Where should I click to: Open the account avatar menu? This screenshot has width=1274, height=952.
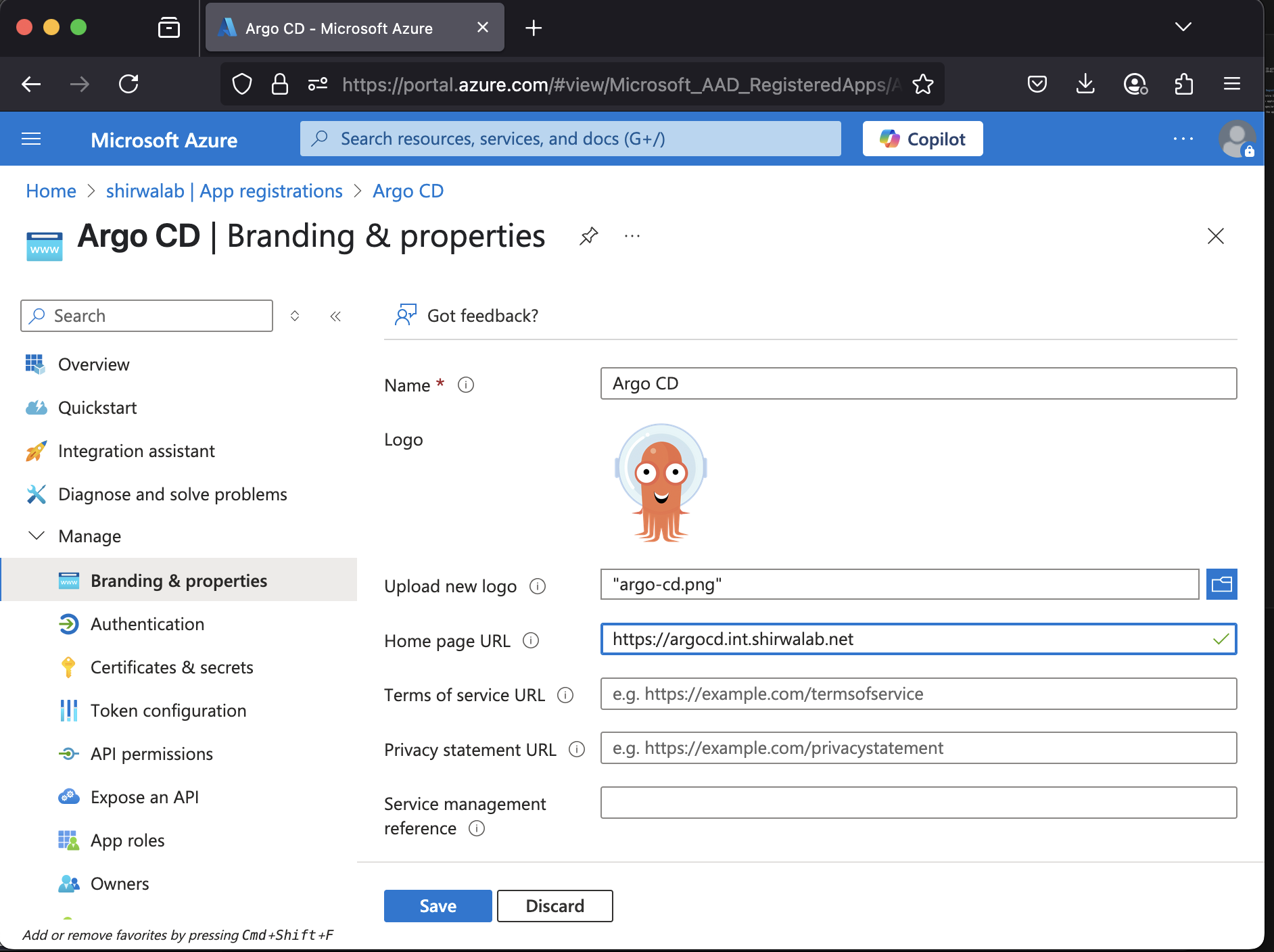point(1237,139)
